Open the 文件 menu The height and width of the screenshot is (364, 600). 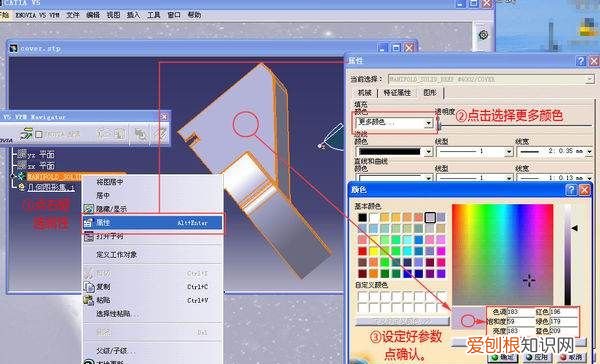click(x=73, y=15)
